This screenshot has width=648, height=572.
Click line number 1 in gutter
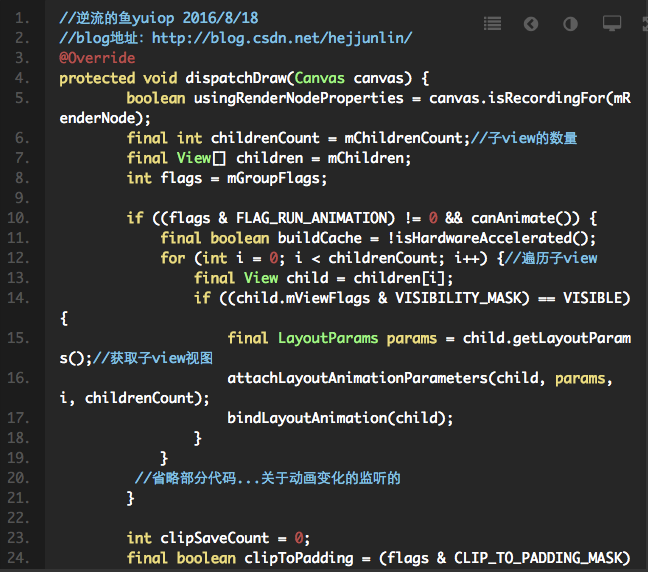[x=22, y=18]
